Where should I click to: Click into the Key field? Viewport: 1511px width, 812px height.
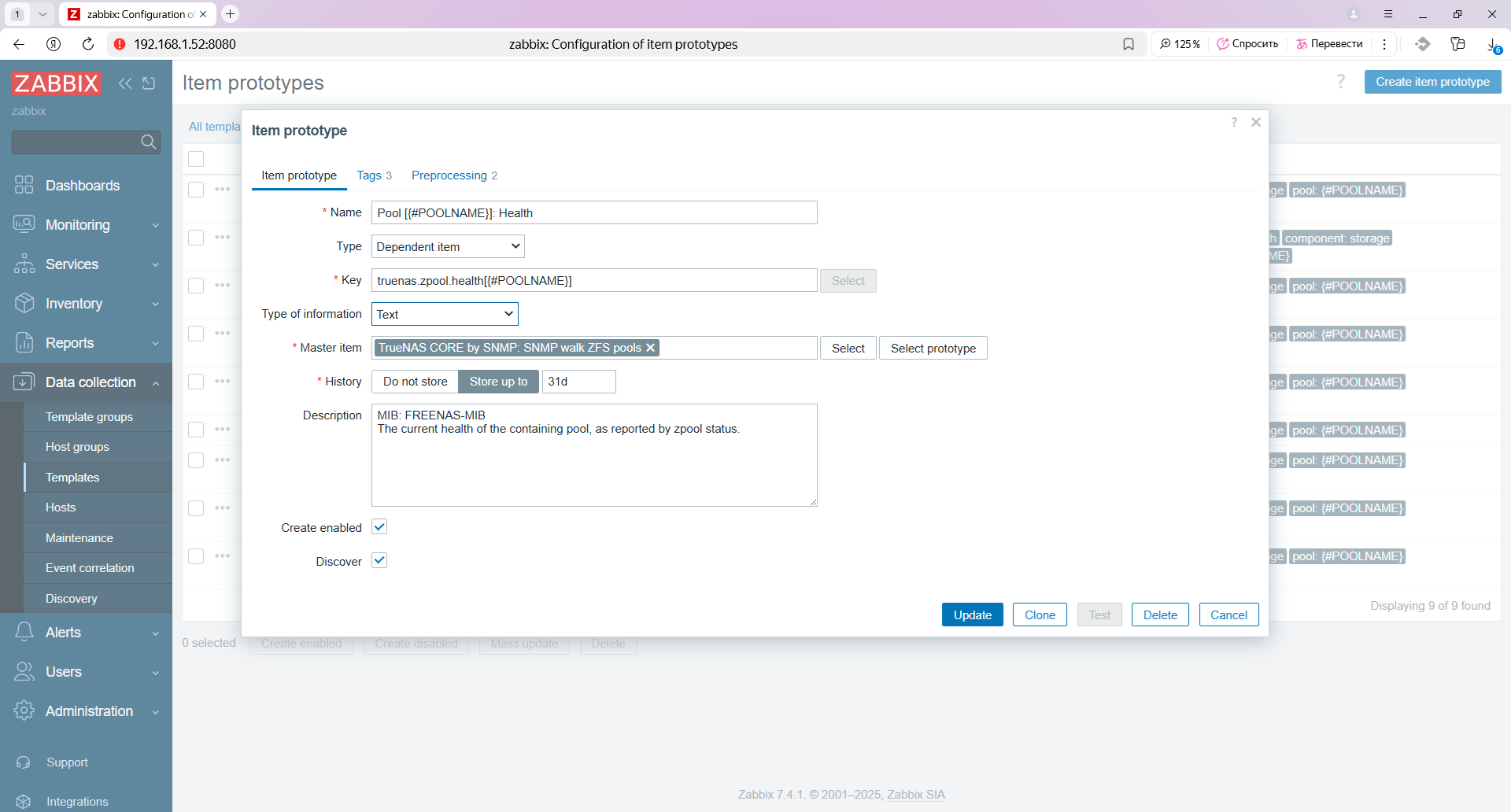(594, 280)
